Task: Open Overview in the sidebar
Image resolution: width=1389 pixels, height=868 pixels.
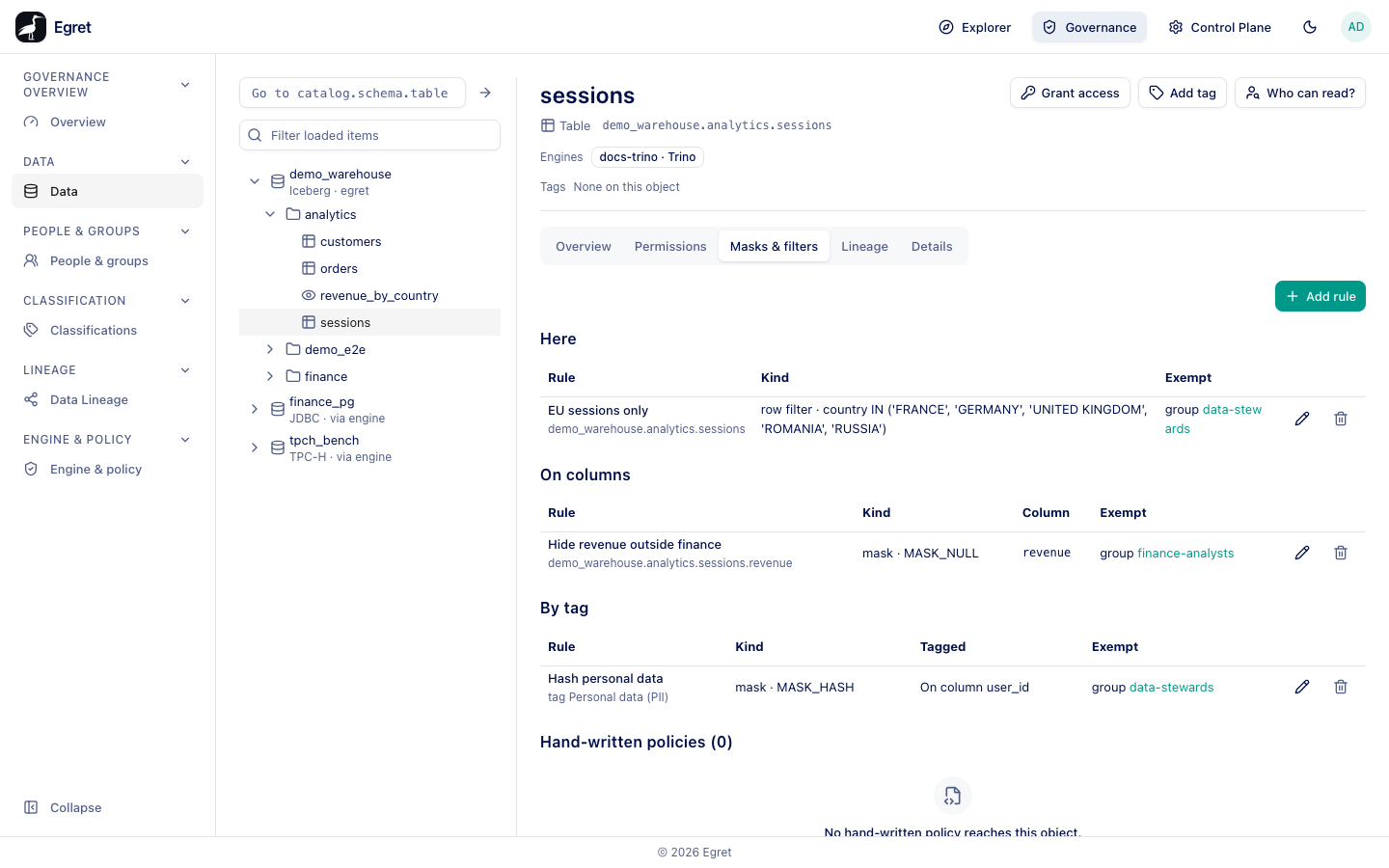Action: [107, 122]
